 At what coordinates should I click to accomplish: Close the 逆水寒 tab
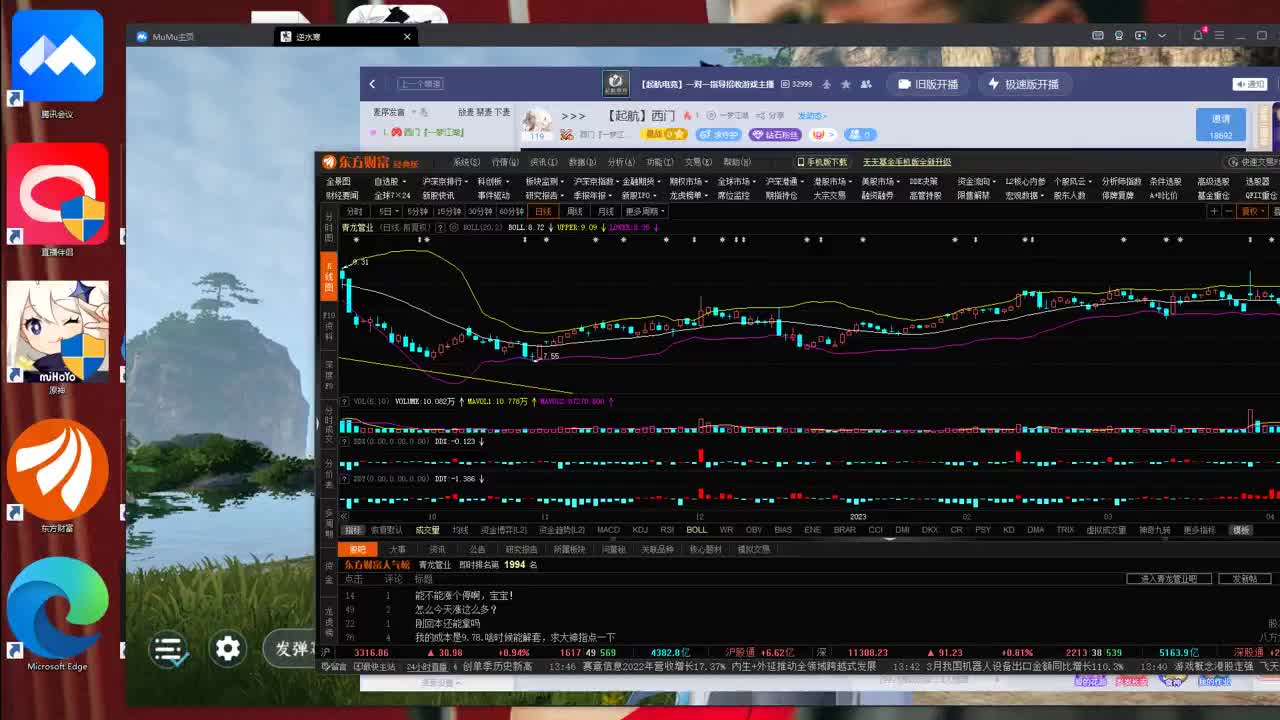pyautogui.click(x=407, y=37)
